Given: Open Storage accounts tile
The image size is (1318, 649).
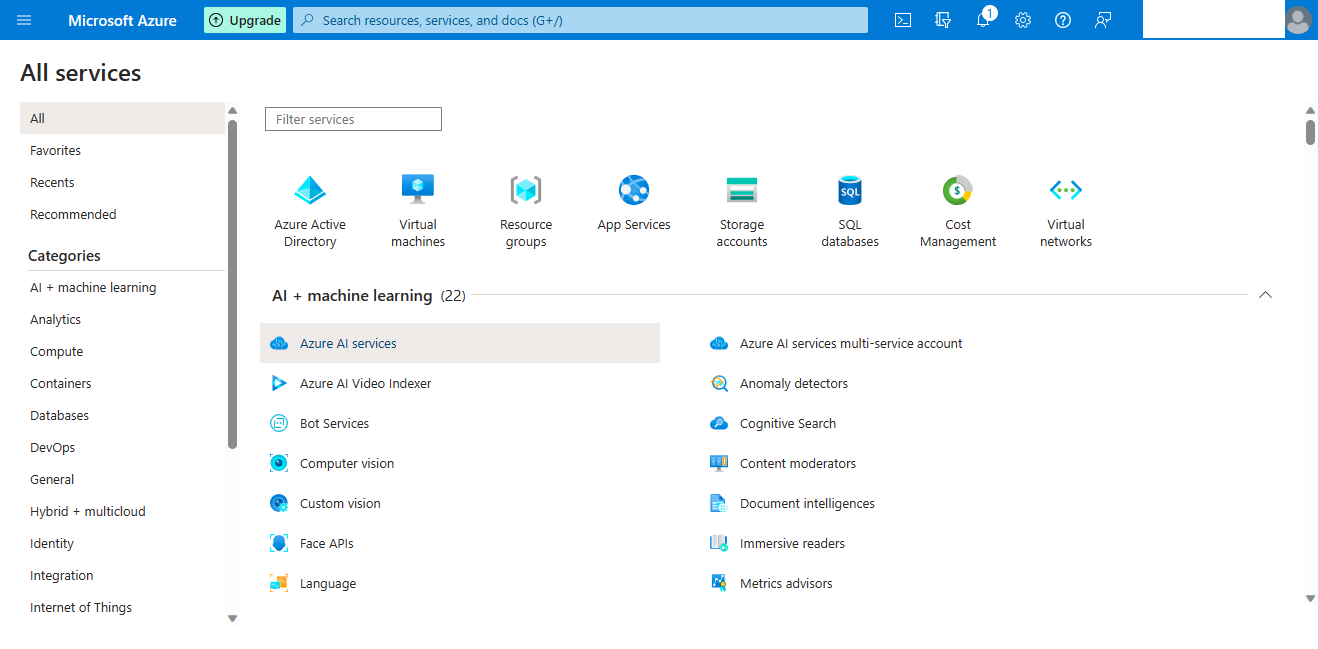Looking at the screenshot, I should pos(742,212).
